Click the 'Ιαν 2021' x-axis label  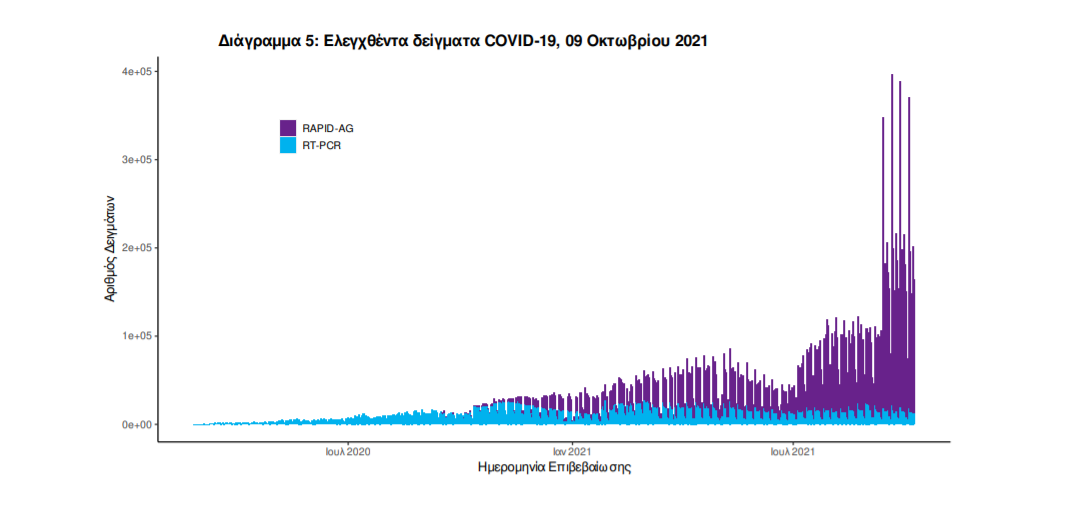(x=571, y=452)
